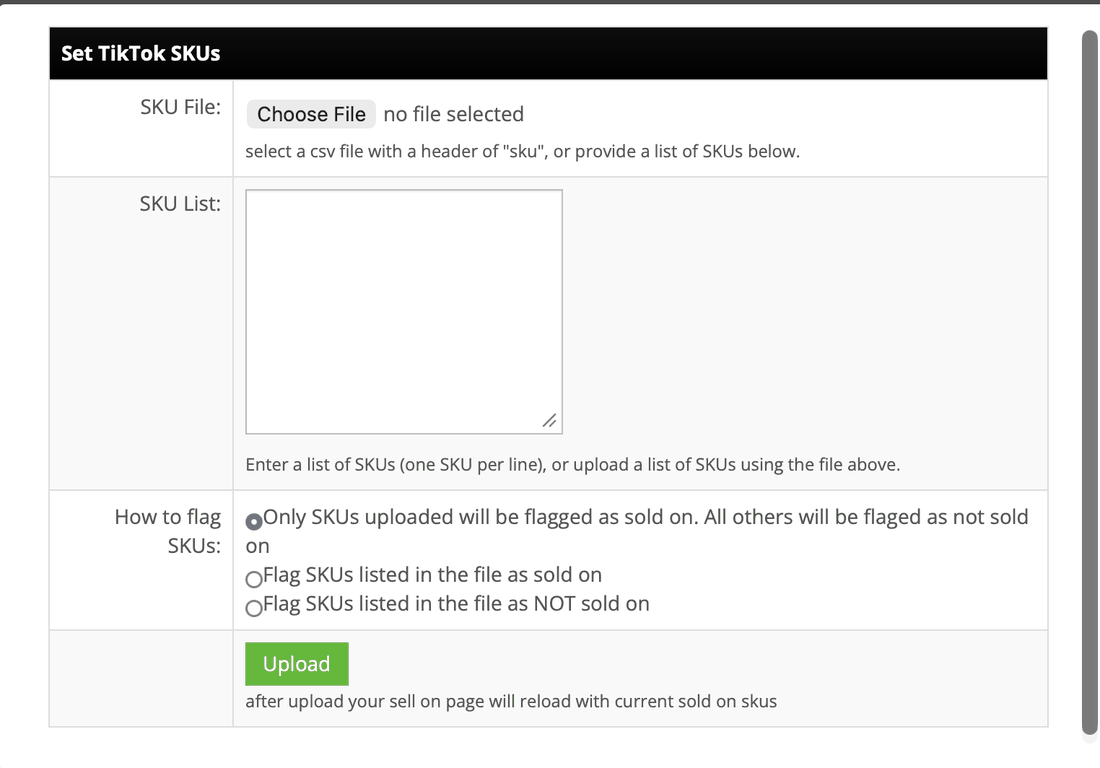Click the 'Enter a list of SKUs' help text
Viewport: 1100px width, 768px height.
pyautogui.click(x=572, y=464)
